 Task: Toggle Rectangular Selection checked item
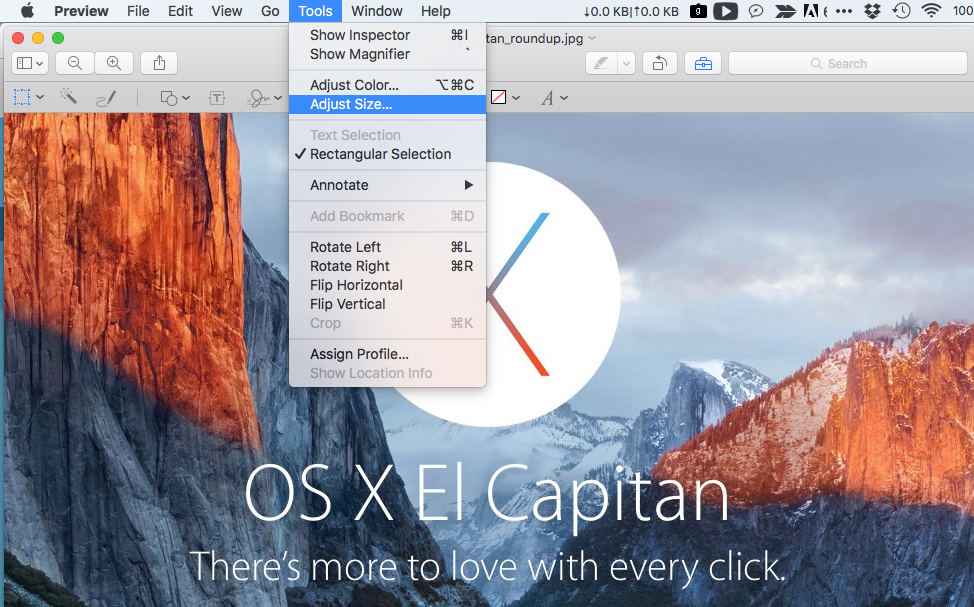[x=388, y=153]
